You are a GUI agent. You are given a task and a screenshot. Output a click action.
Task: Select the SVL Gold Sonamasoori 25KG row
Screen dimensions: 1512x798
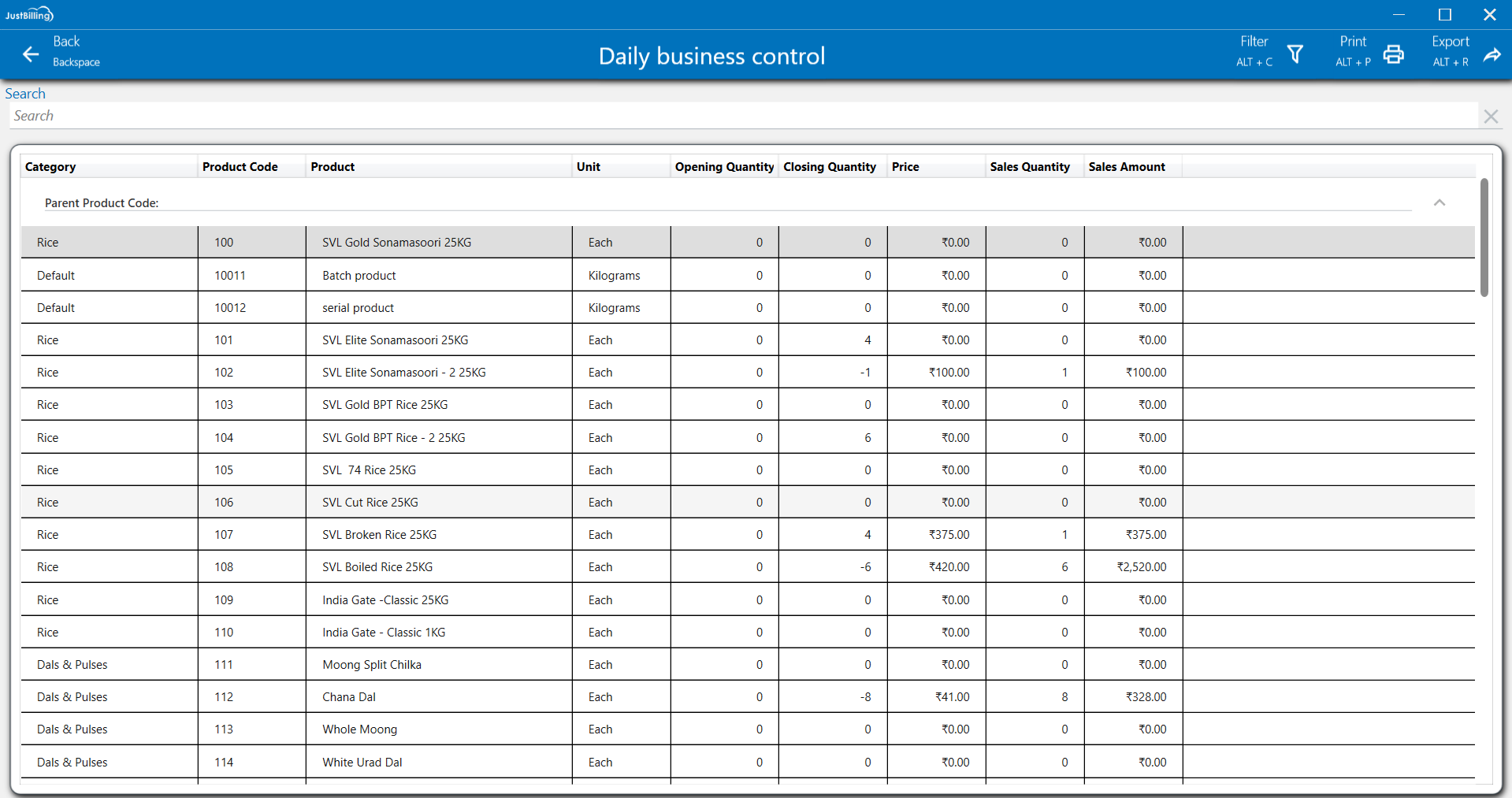tap(396, 243)
